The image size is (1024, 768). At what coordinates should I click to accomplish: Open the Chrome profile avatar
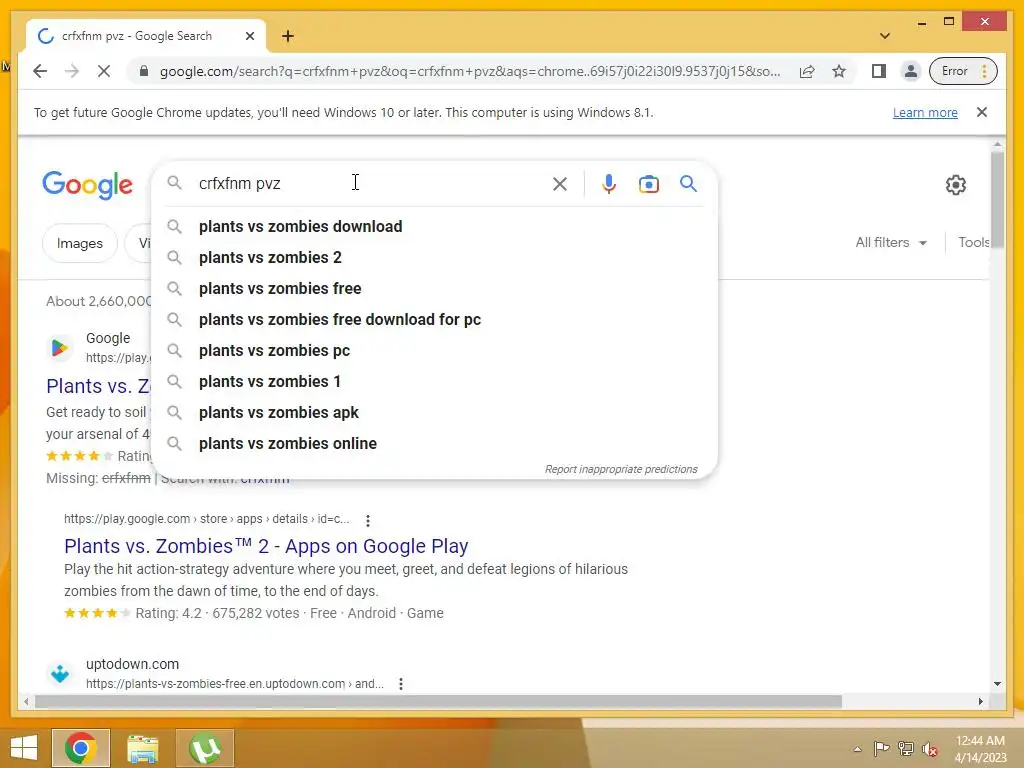tap(910, 71)
